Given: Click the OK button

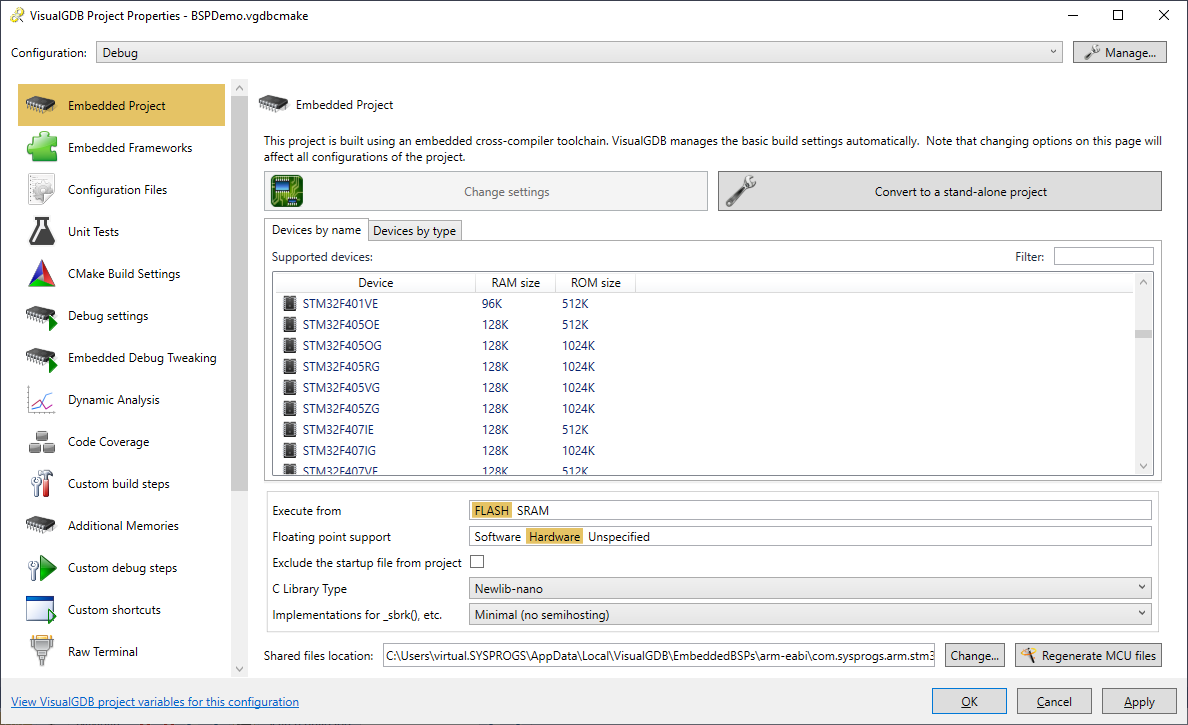Looking at the screenshot, I should (969, 702).
